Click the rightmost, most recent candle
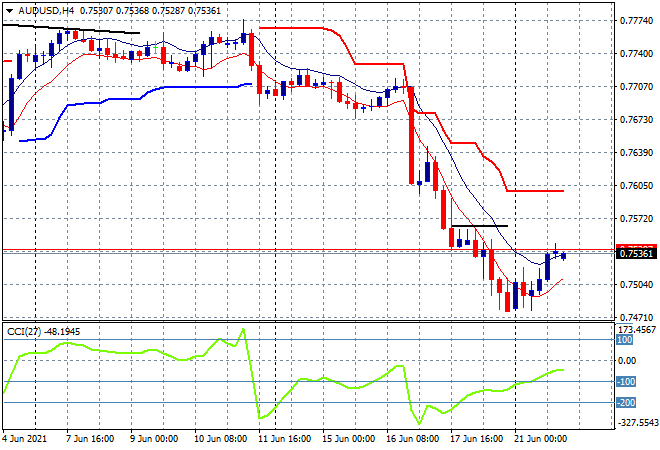Screen dimensions: 660x450 (564, 256)
